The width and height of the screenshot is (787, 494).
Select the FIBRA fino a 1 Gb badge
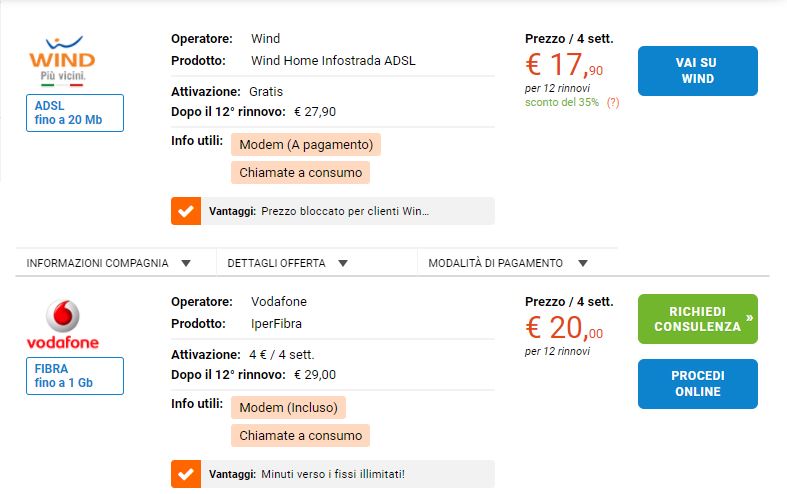(x=75, y=376)
